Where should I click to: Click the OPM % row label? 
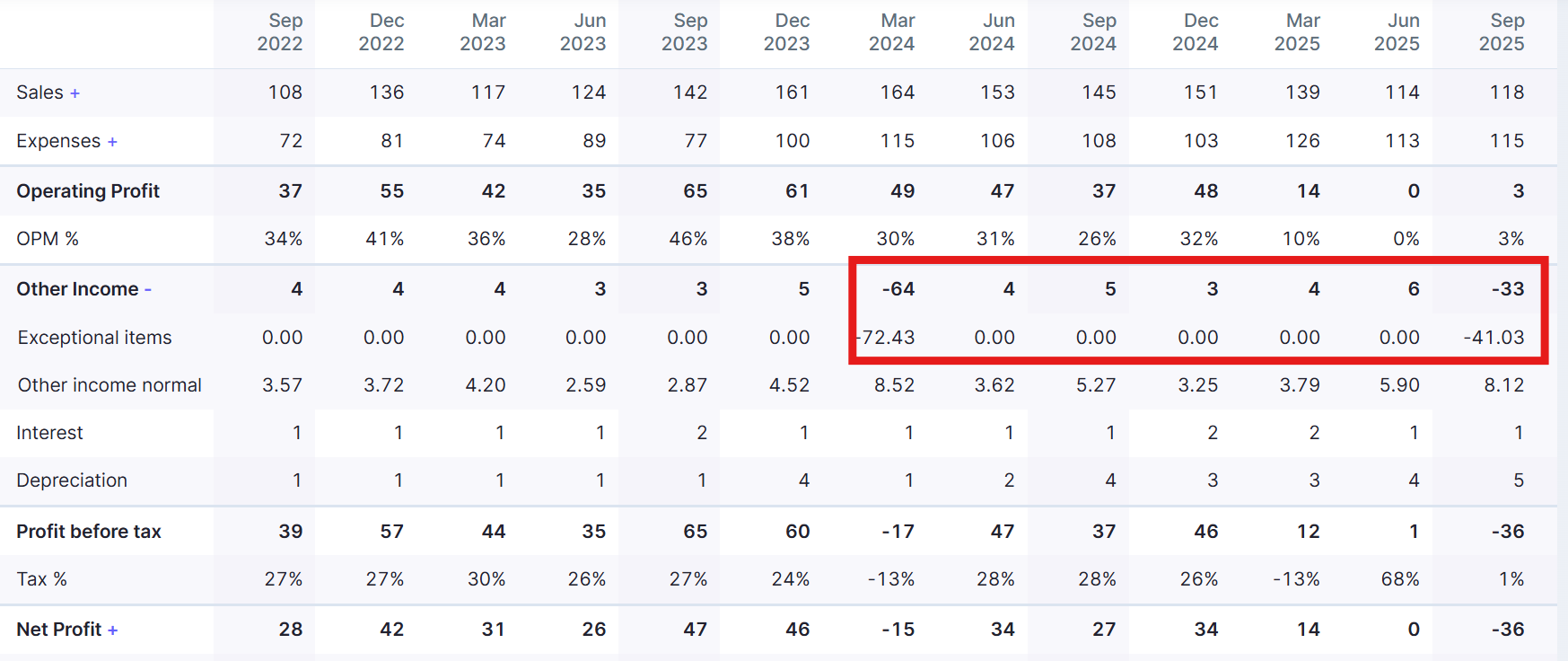click(x=48, y=239)
